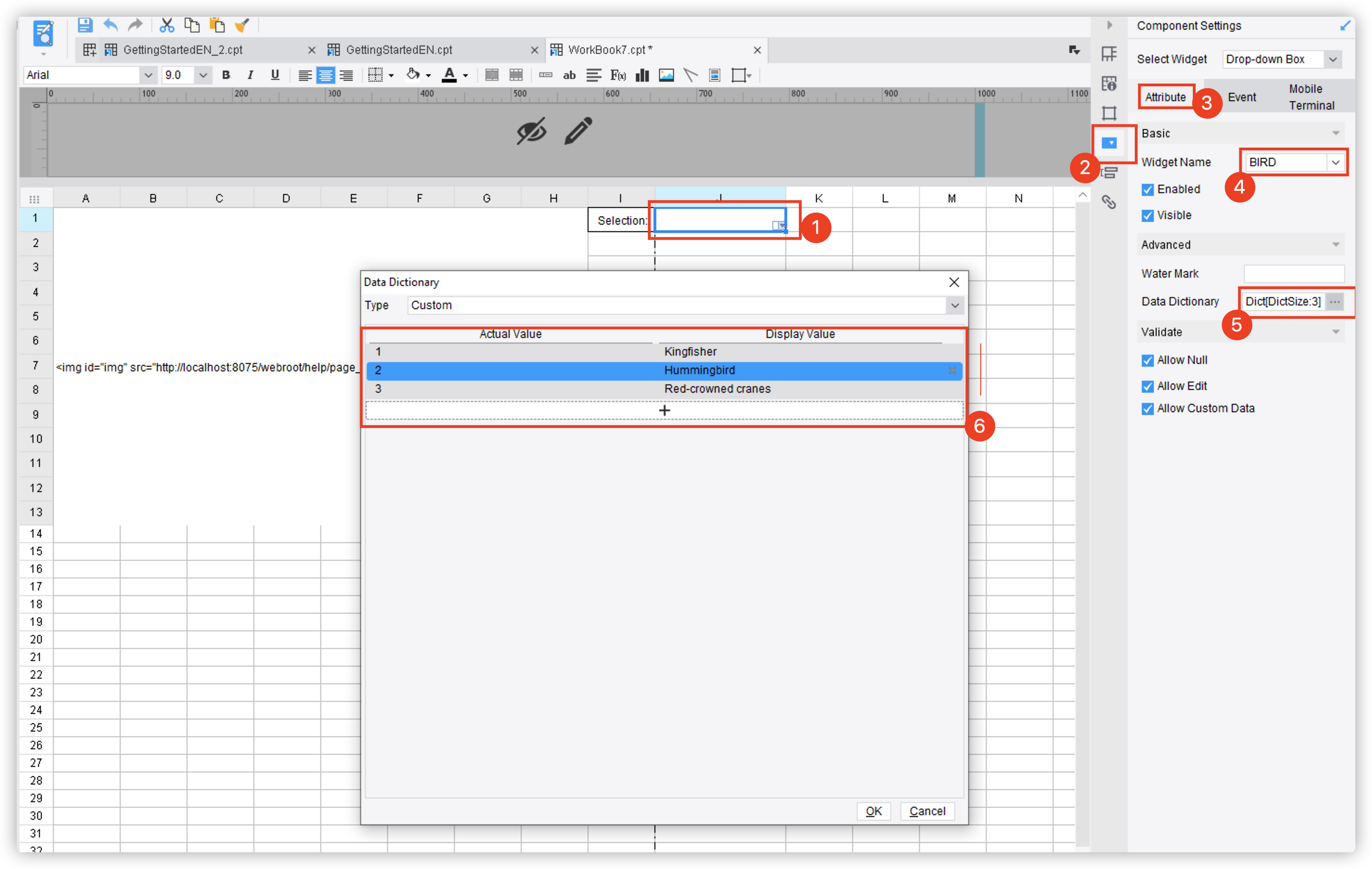
Task: Open the GettingStartedEN.cpt tab
Action: [399, 50]
